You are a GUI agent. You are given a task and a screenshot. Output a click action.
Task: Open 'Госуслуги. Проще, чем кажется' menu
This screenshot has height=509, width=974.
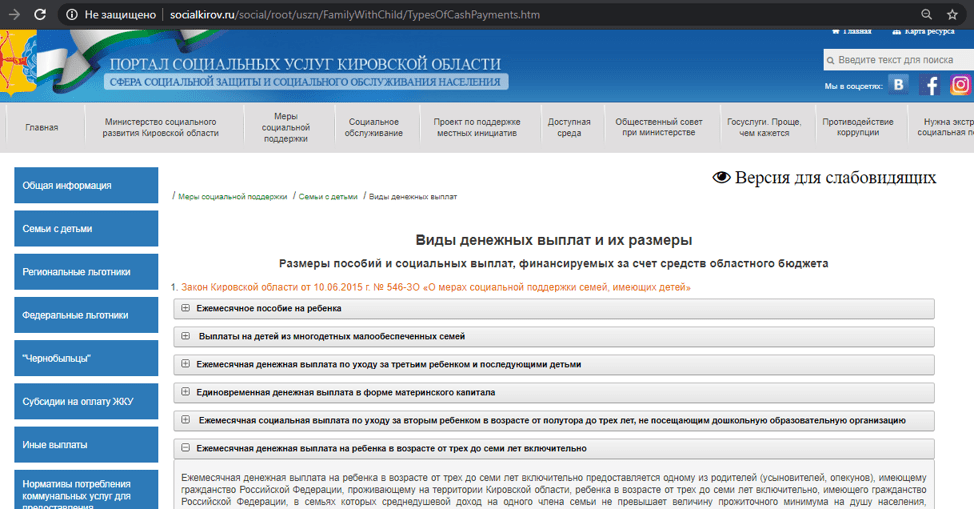point(764,127)
